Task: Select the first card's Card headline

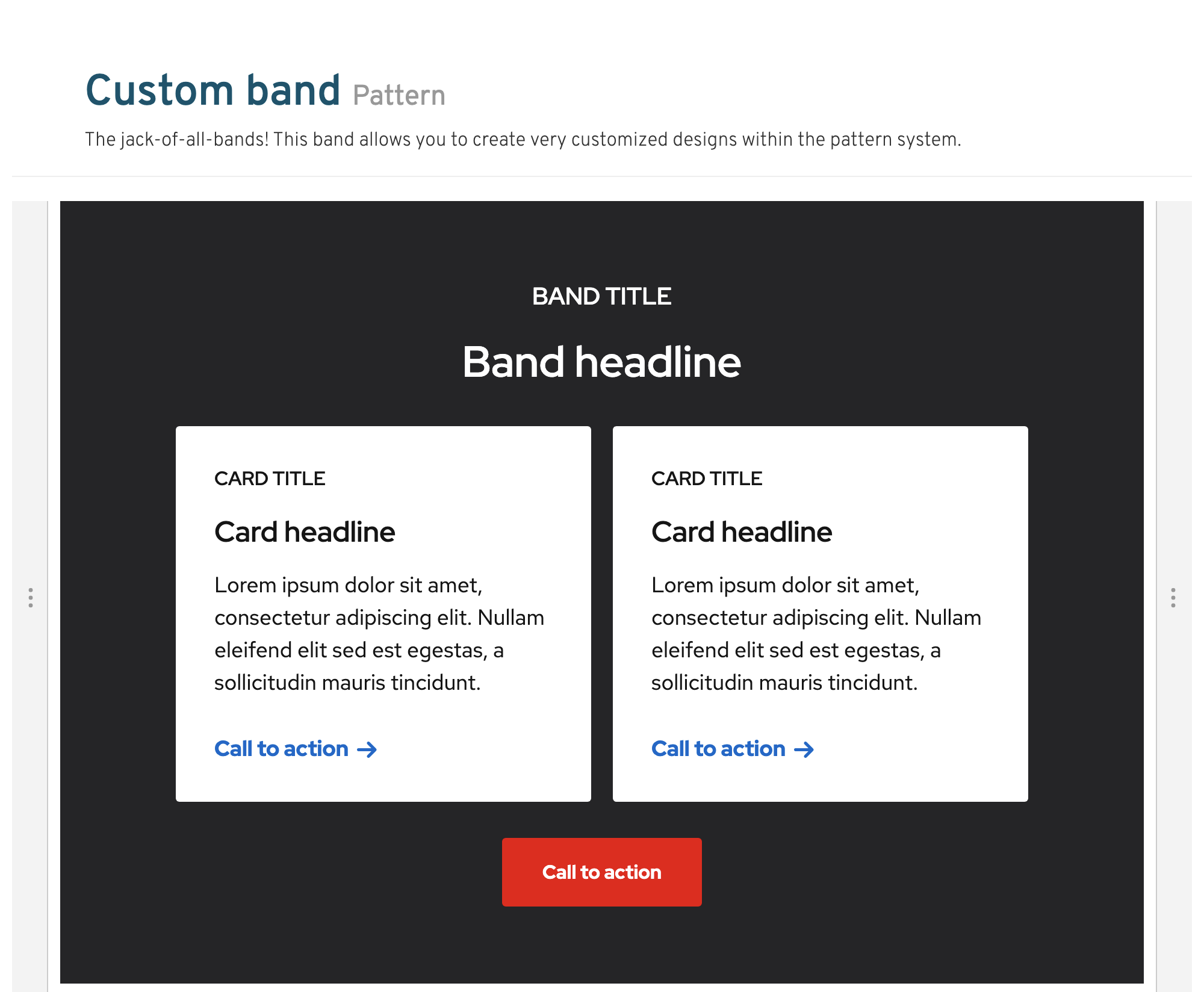Action: [x=305, y=532]
